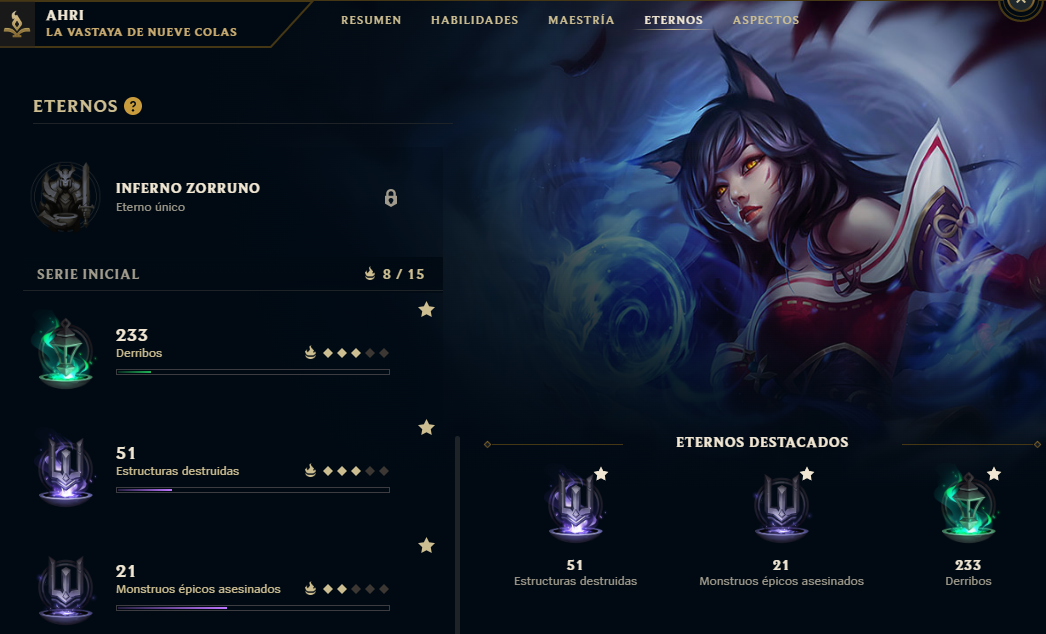1046x634 pixels.
Task: Open the Aspectos tab
Action: click(x=766, y=20)
